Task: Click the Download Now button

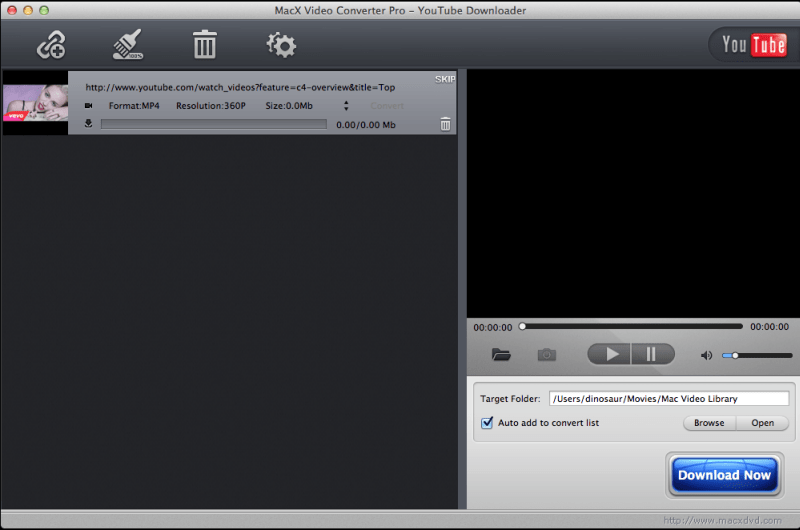Action: (x=724, y=475)
